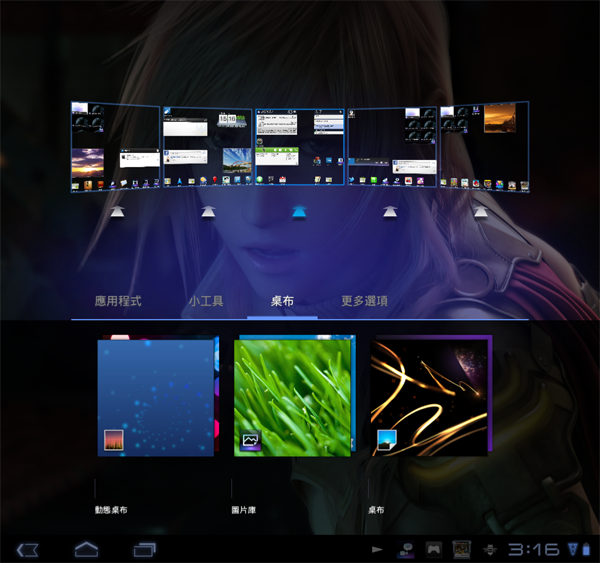Select the fifth home screen preview with sunset photo

click(485, 147)
